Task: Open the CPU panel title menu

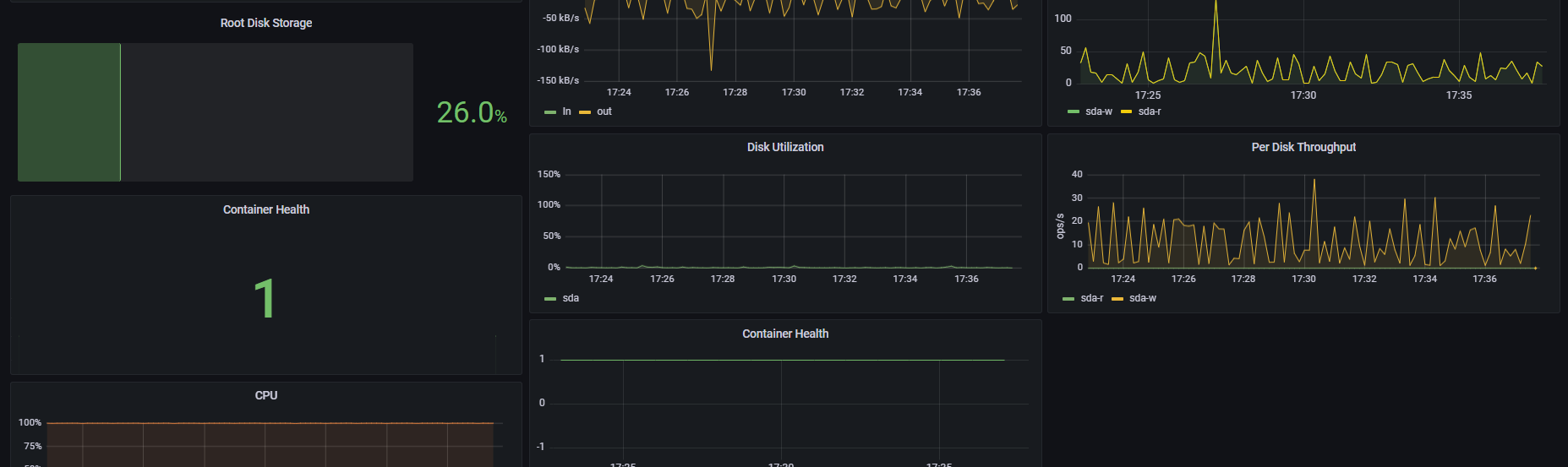Action: pyautogui.click(x=266, y=395)
